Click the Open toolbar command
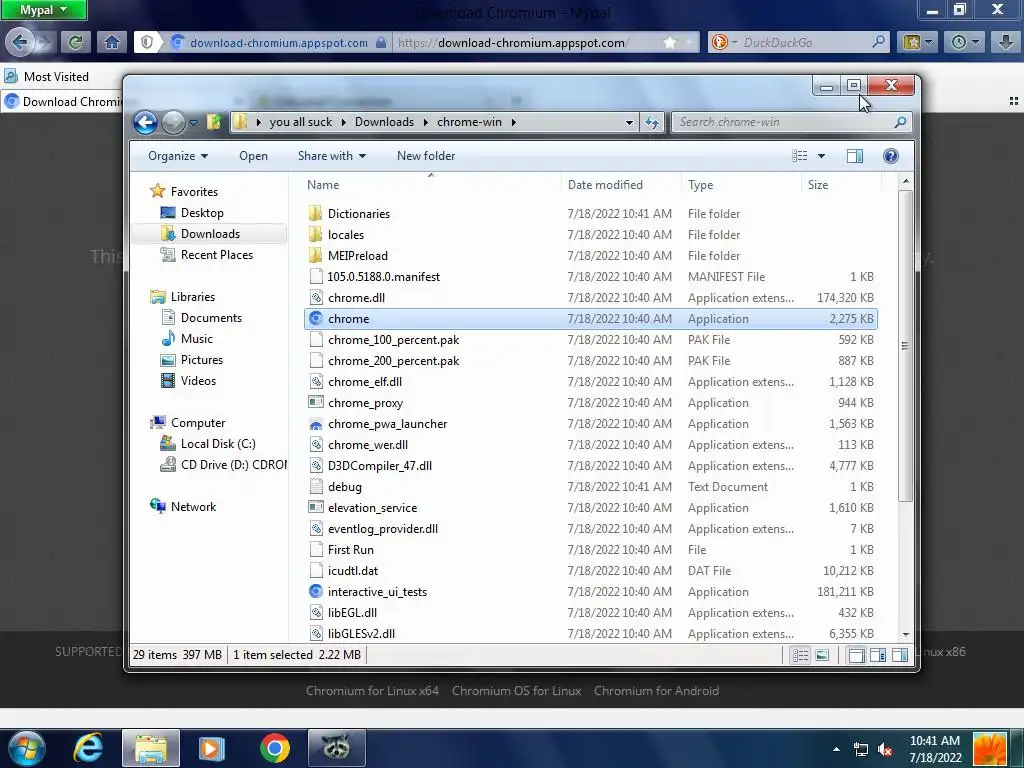 (253, 156)
